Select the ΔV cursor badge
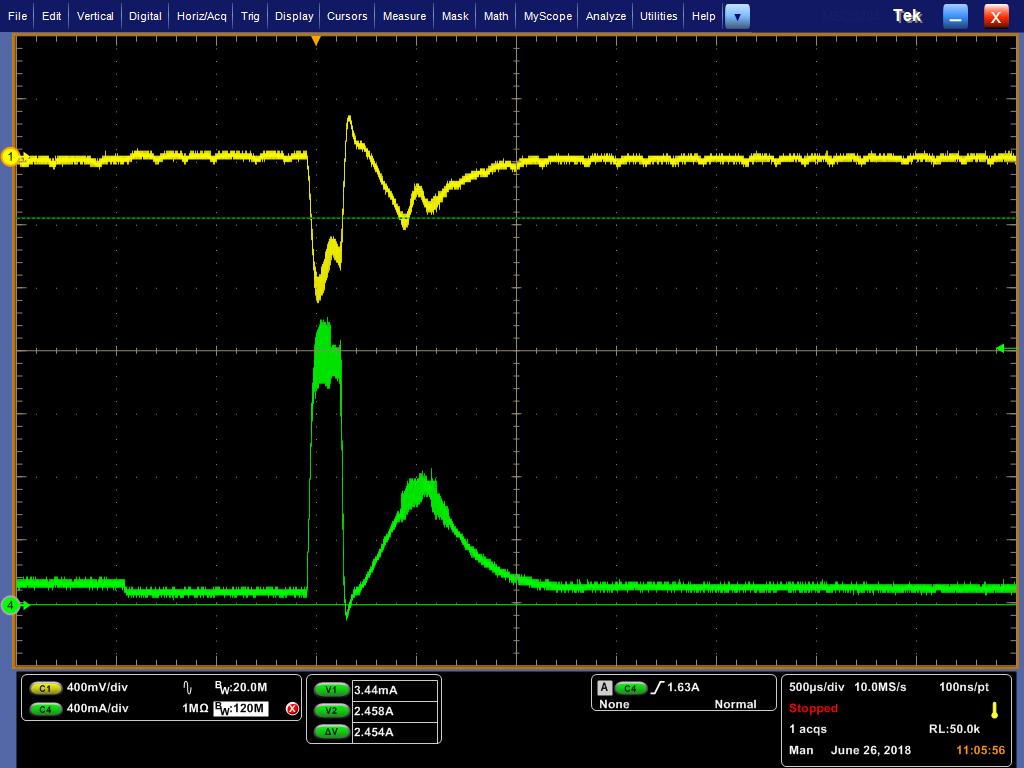Image resolution: width=1024 pixels, height=768 pixels. pos(331,731)
